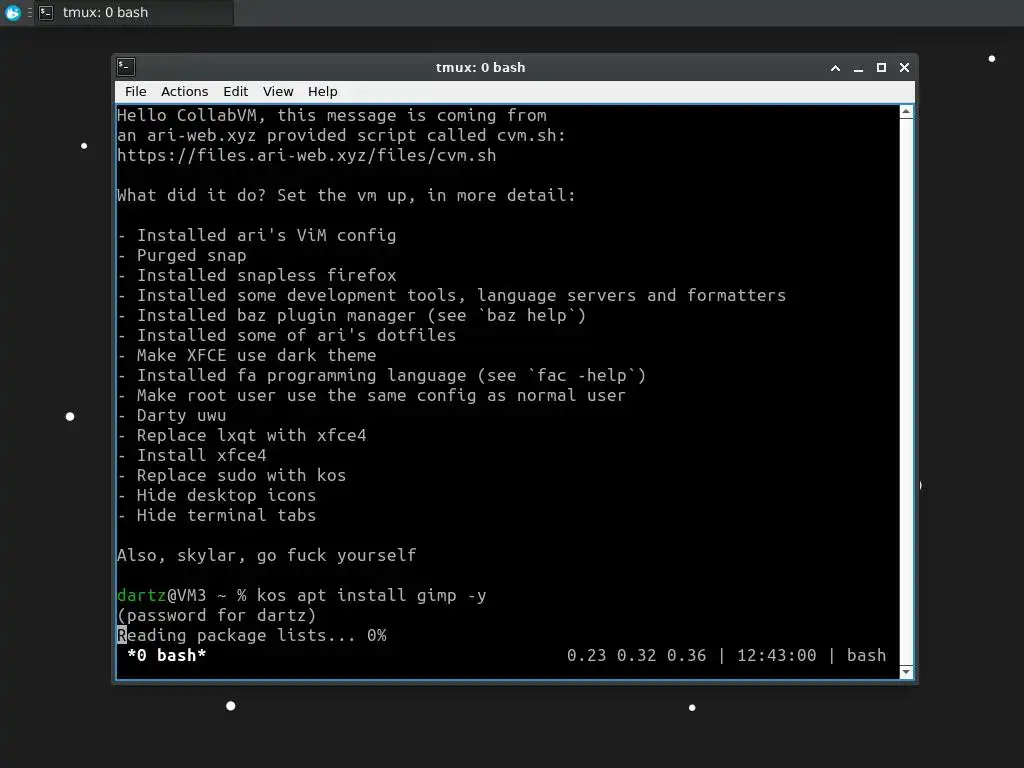Screen dimensions: 1024x768
Task: Click the terminal icon in window title bar
Action: [x=126, y=67]
